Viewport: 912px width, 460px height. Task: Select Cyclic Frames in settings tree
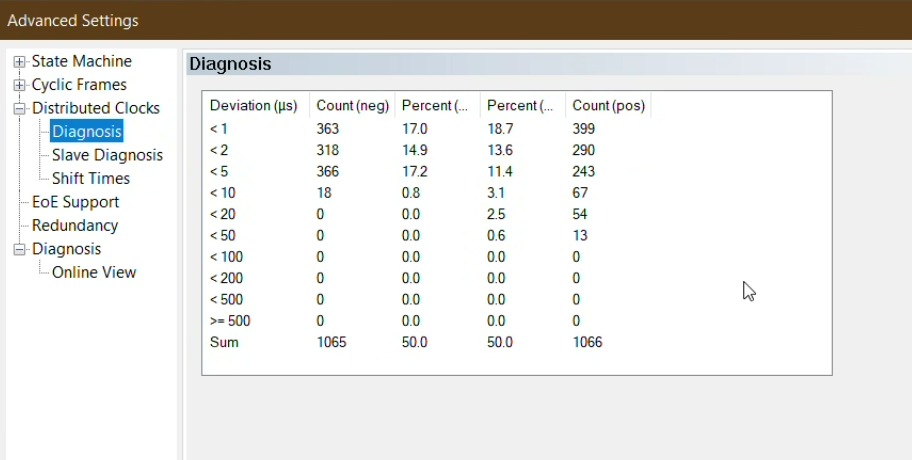point(79,85)
